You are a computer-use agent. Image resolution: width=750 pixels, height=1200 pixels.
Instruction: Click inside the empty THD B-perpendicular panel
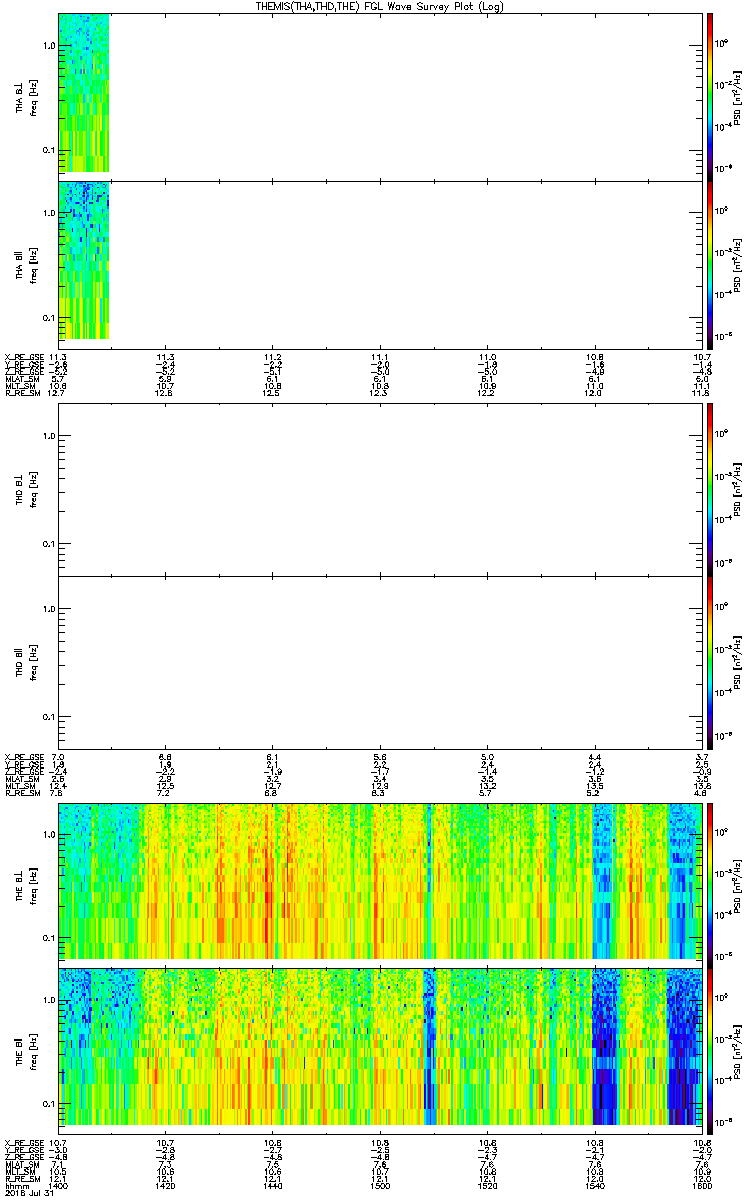point(380,489)
